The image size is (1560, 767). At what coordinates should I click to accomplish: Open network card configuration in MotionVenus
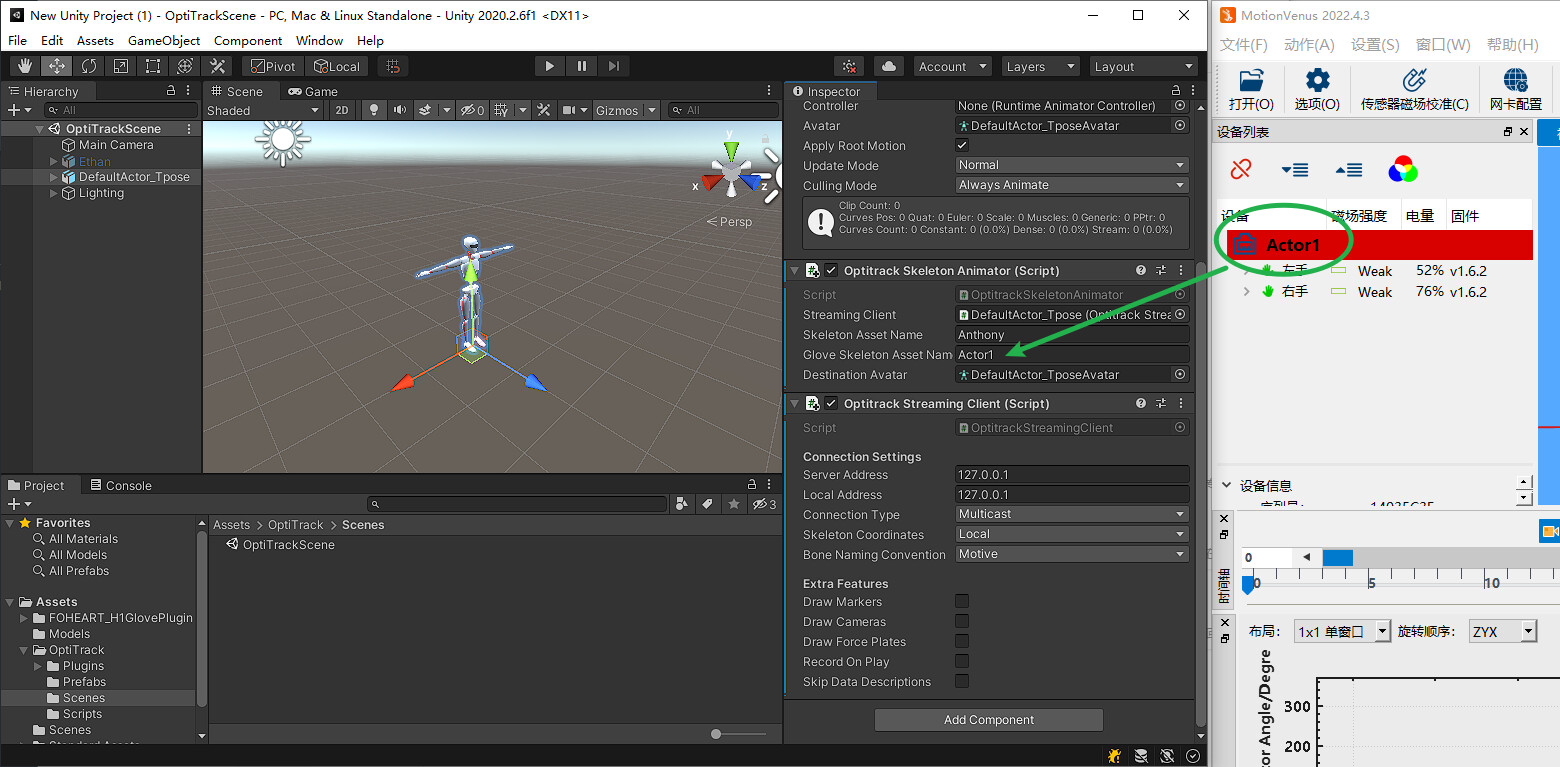[1516, 89]
